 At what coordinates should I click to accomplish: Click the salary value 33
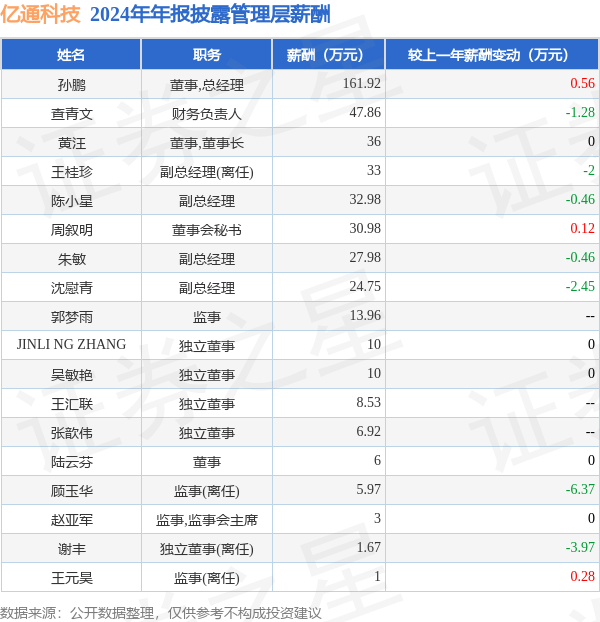[x=374, y=170]
